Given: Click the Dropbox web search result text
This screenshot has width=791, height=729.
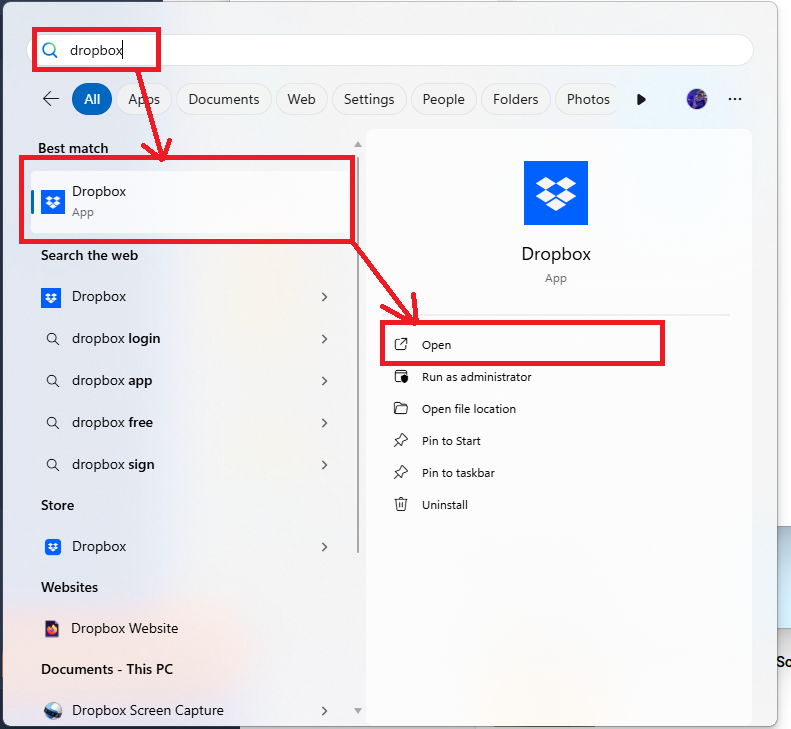Looking at the screenshot, I should pos(99,296).
